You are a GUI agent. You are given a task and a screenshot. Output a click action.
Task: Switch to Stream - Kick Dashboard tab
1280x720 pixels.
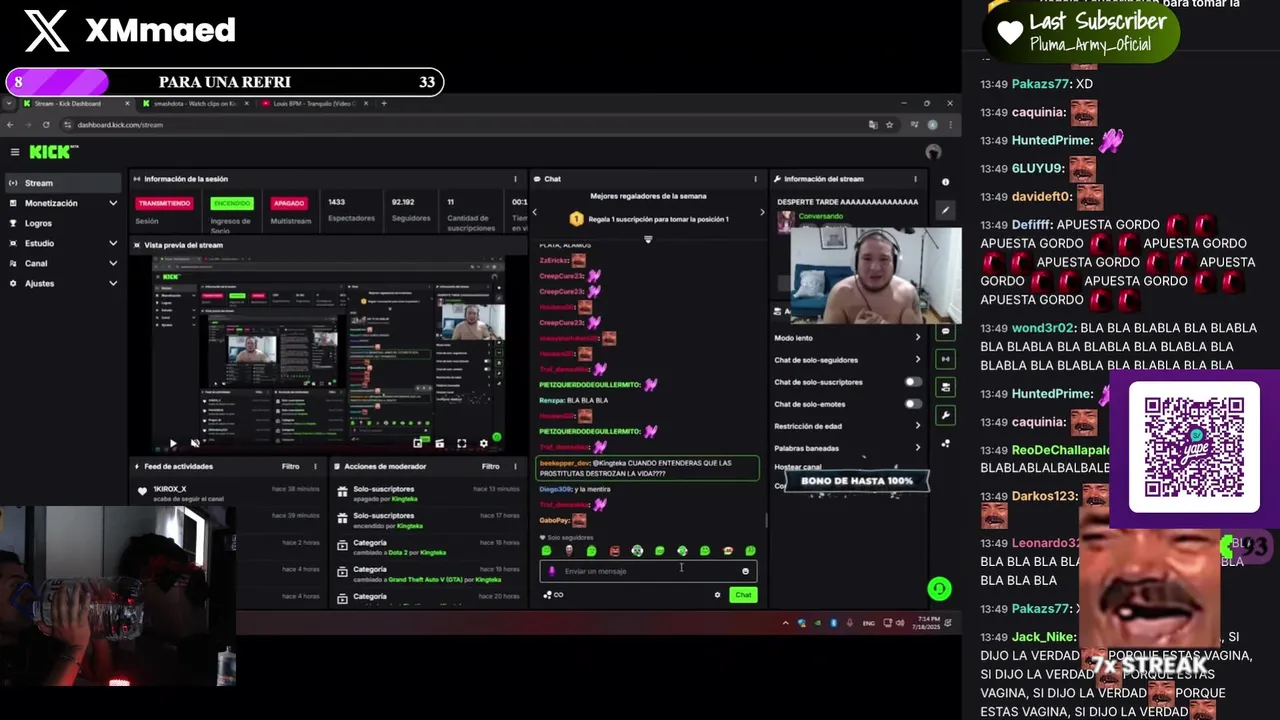76,103
